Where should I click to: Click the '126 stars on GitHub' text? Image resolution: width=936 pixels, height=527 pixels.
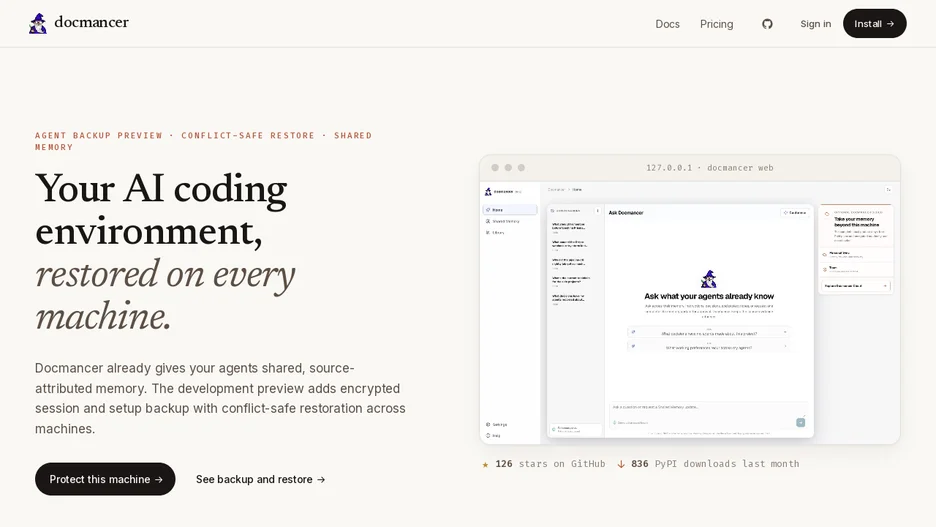pos(550,464)
